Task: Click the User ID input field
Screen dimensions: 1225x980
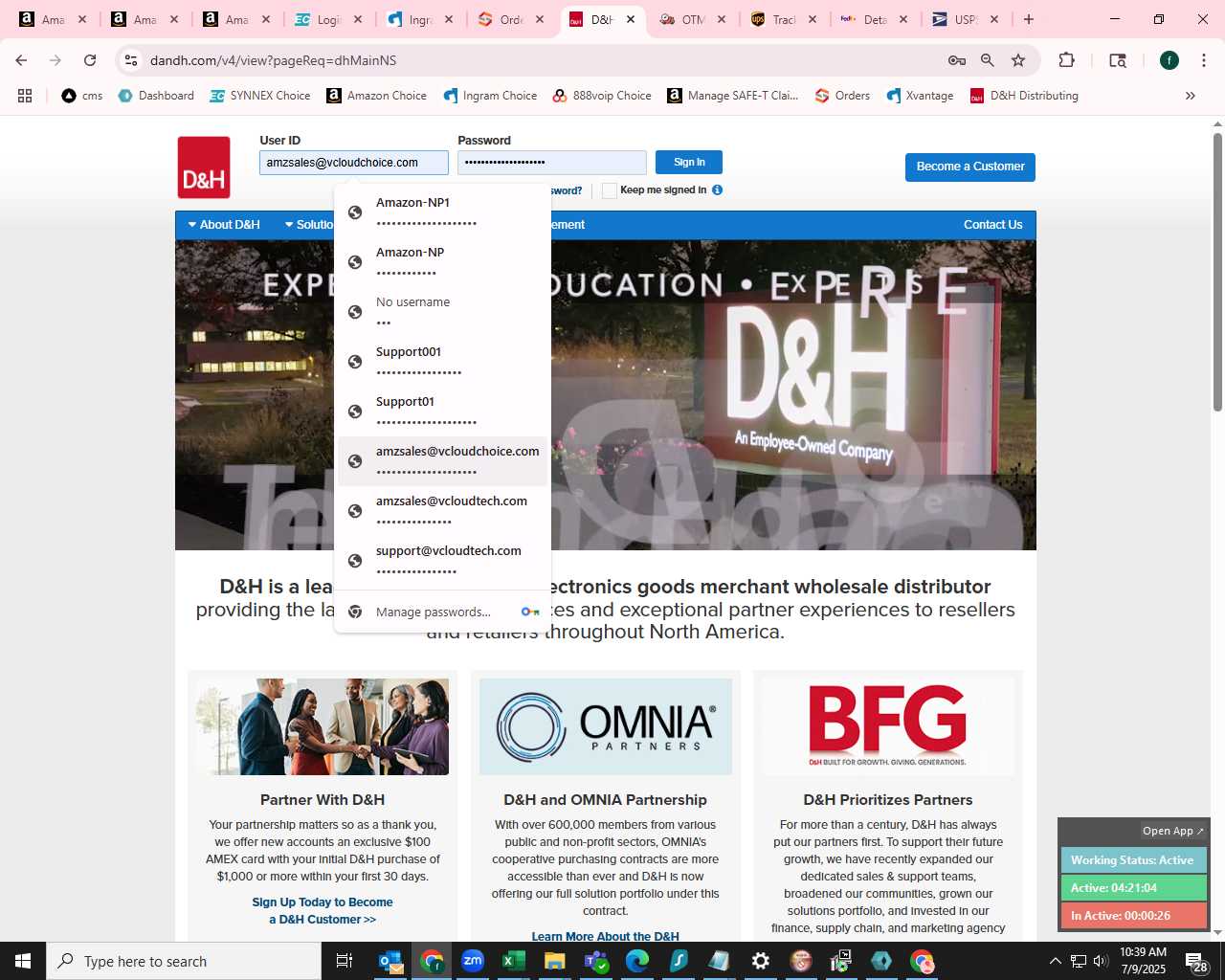Action: pyautogui.click(x=354, y=163)
